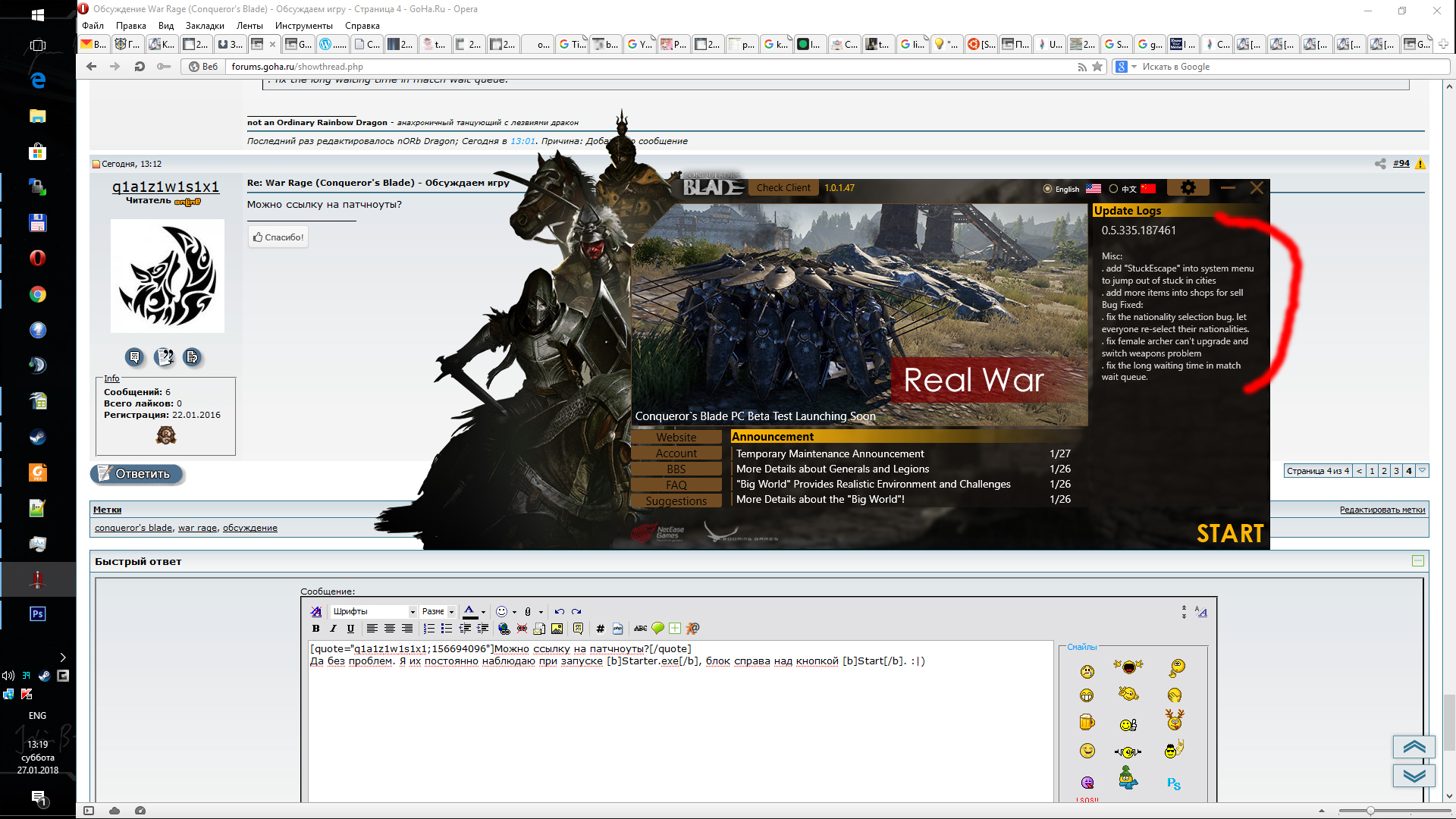
Task: Click START in the game launcher
Action: coord(1230,534)
